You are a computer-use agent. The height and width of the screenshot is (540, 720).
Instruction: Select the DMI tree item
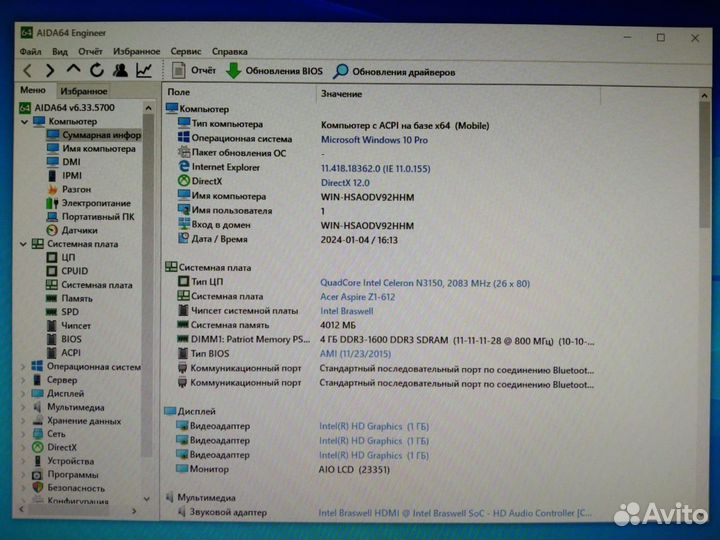point(64,162)
